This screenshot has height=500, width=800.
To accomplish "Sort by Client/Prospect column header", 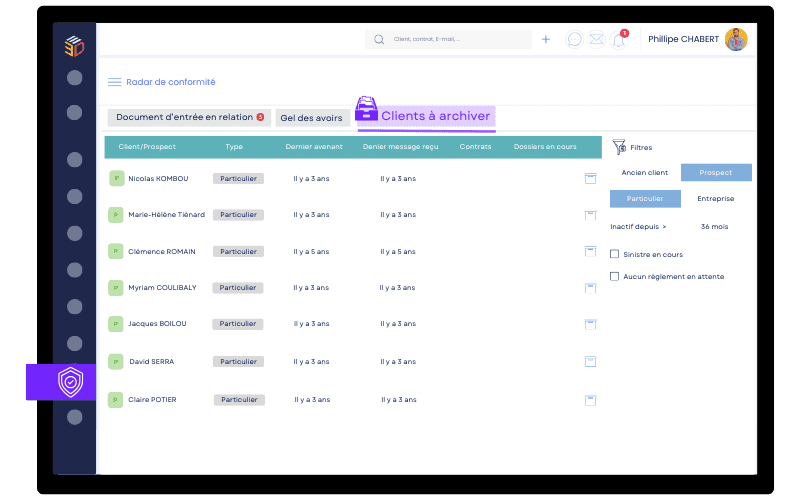I will pos(147,147).
